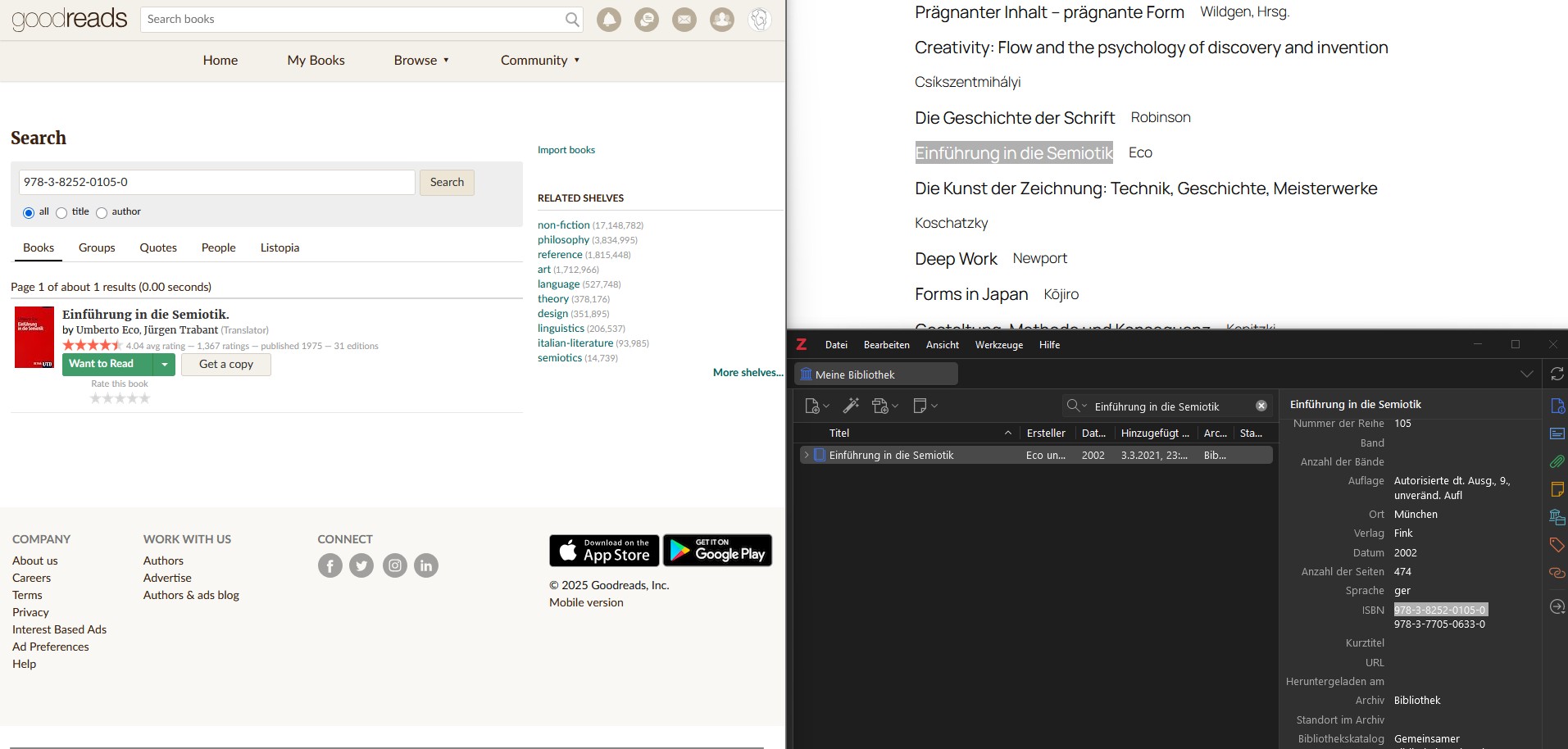
Task: Click the Get it on Google Play badge
Action: click(x=717, y=551)
